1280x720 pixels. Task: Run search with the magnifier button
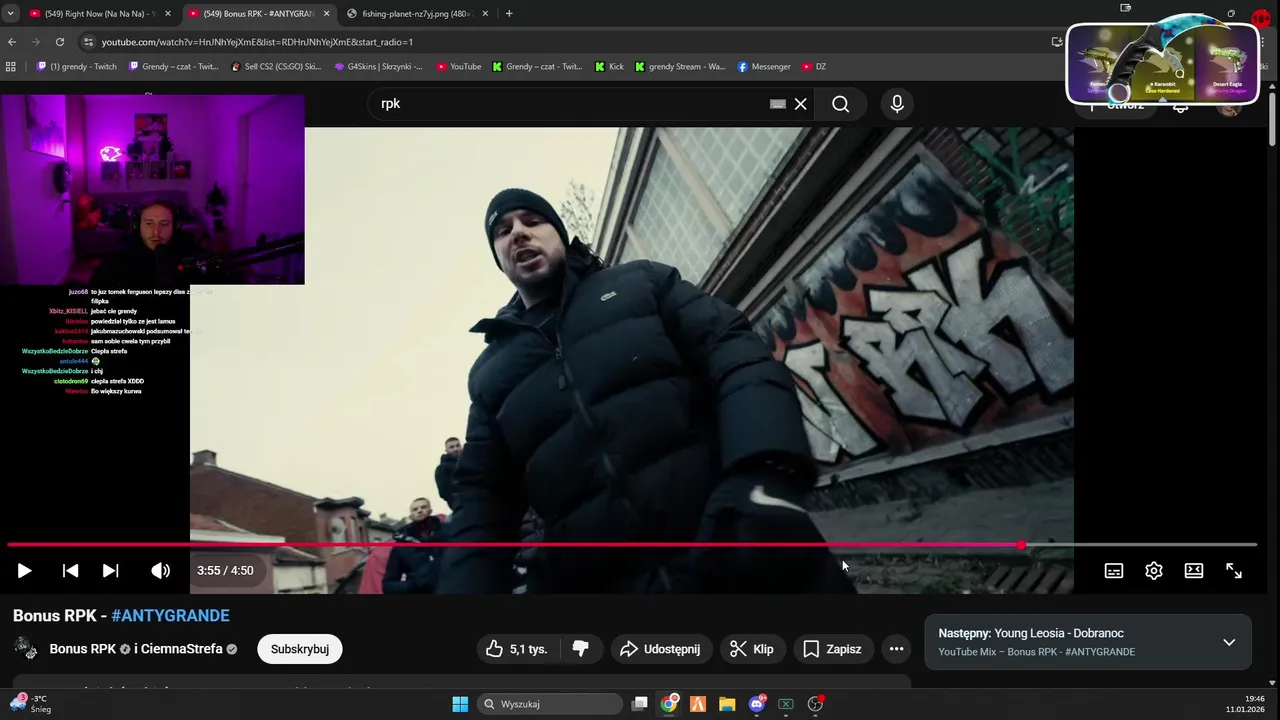[x=841, y=104]
